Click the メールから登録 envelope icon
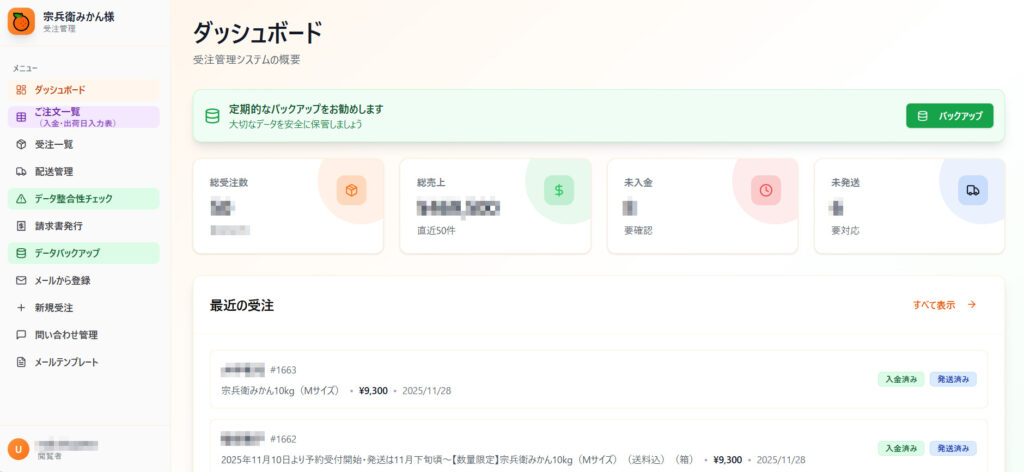This screenshot has height=472, width=1024. [21, 281]
